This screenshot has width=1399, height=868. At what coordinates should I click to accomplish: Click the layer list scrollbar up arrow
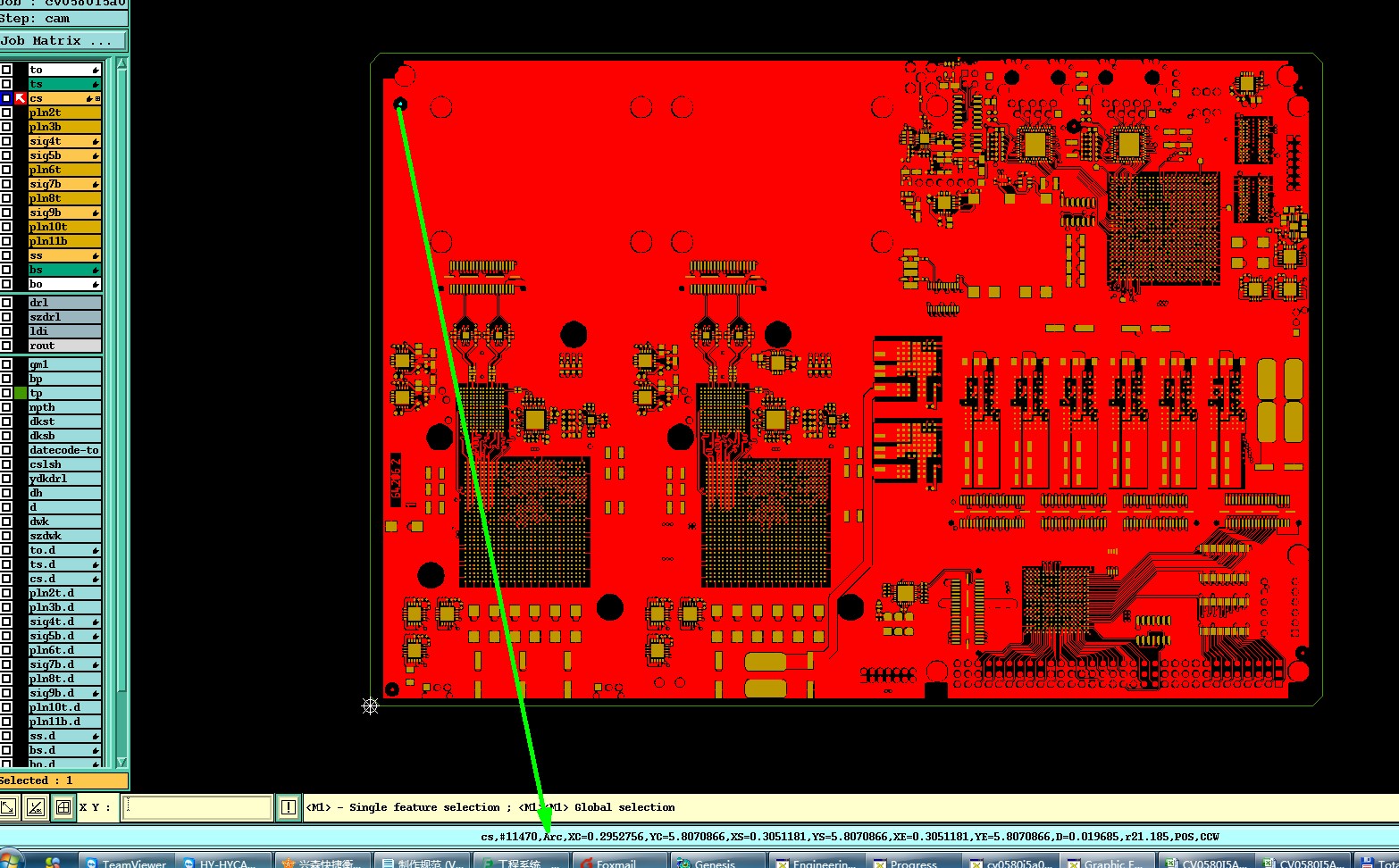coord(121,63)
